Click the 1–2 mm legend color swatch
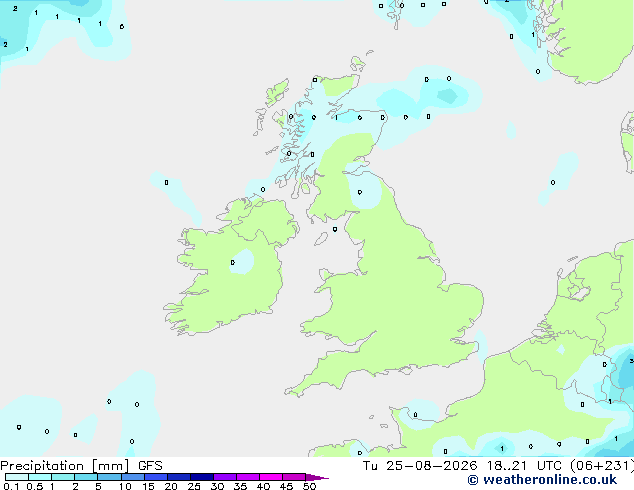Image resolution: width=634 pixels, height=490 pixels. click(63, 477)
